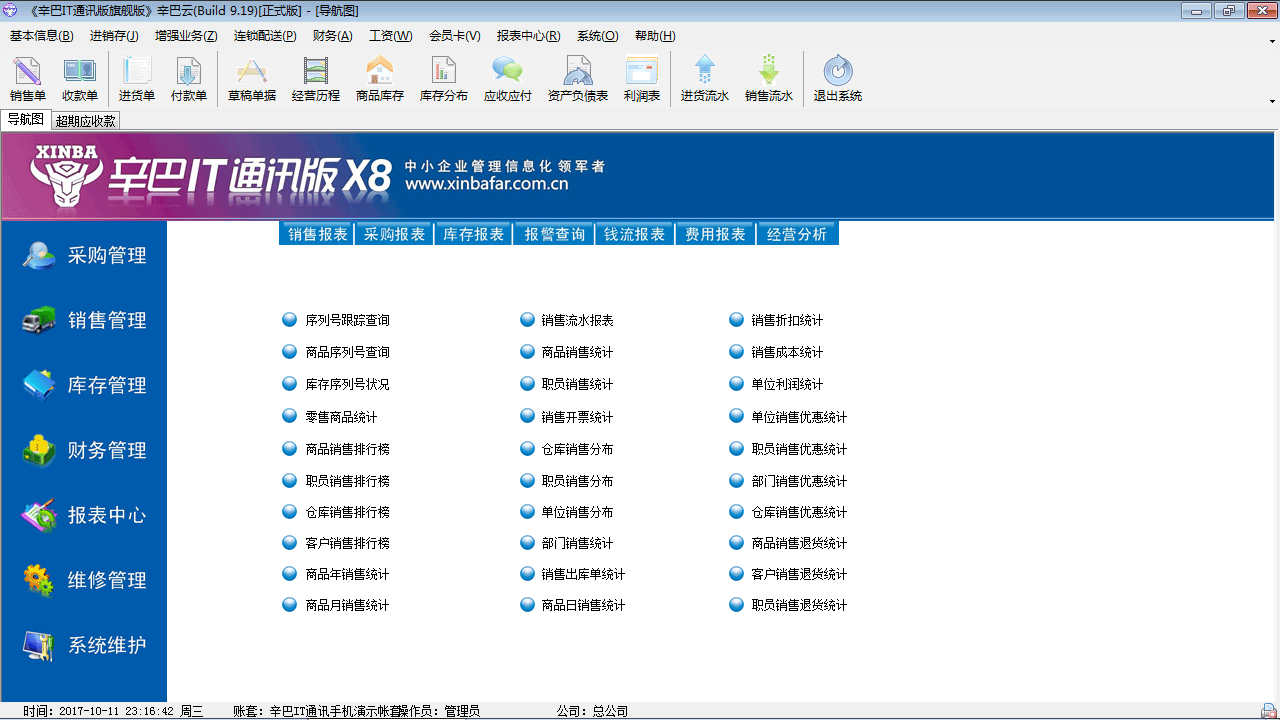Open 商品销售退货统计 link
Viewport: 1280px width, 720px height.
coord(799,544)
